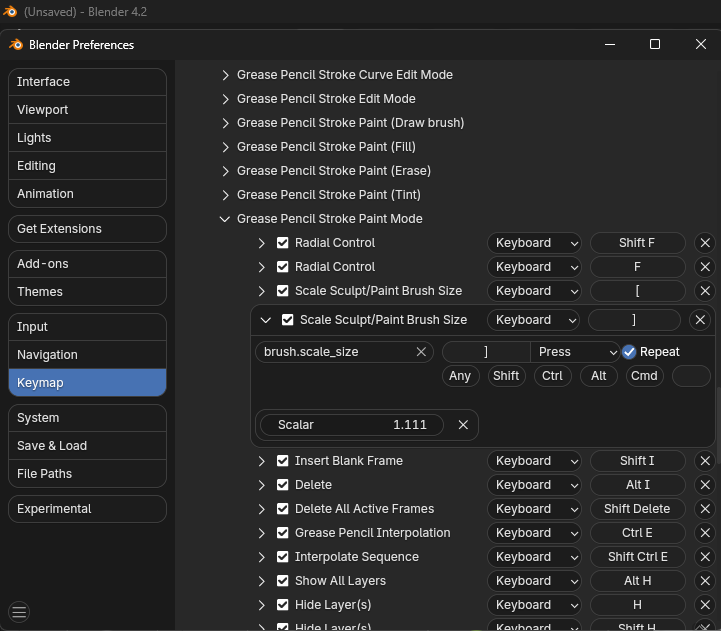Remove the Radial Control Shift F keymap entry
Image resolution: width=721 pixels, height=631 pixels.
(705, 243)
